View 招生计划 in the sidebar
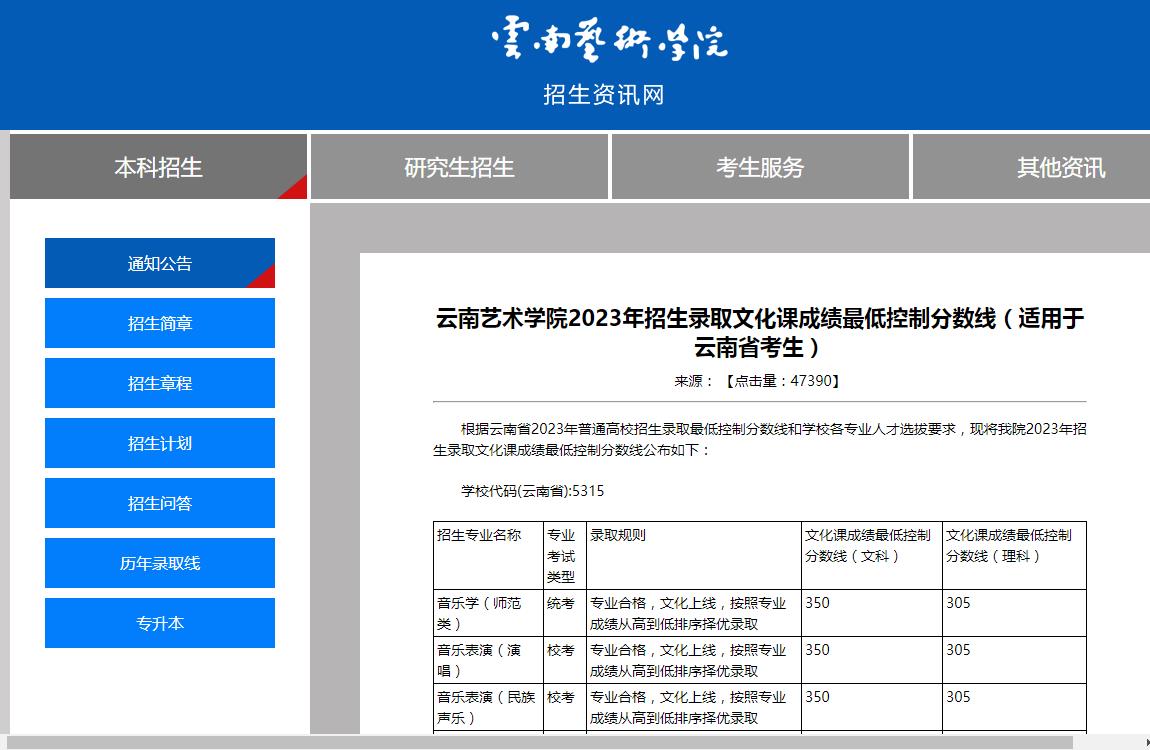The image size is (1150, 750). (x=160, y=444)
